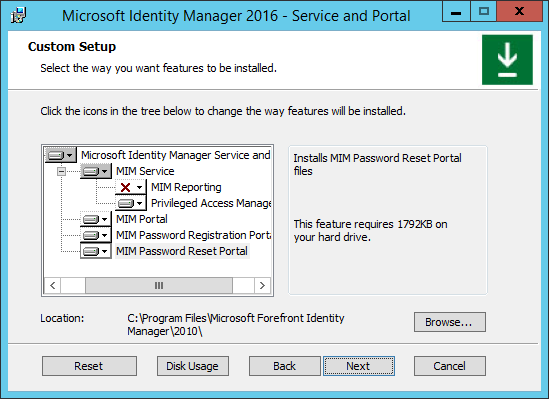The image size is (549, 399).
Task: Collapse the MIM Service tree node
Action: 61,171
